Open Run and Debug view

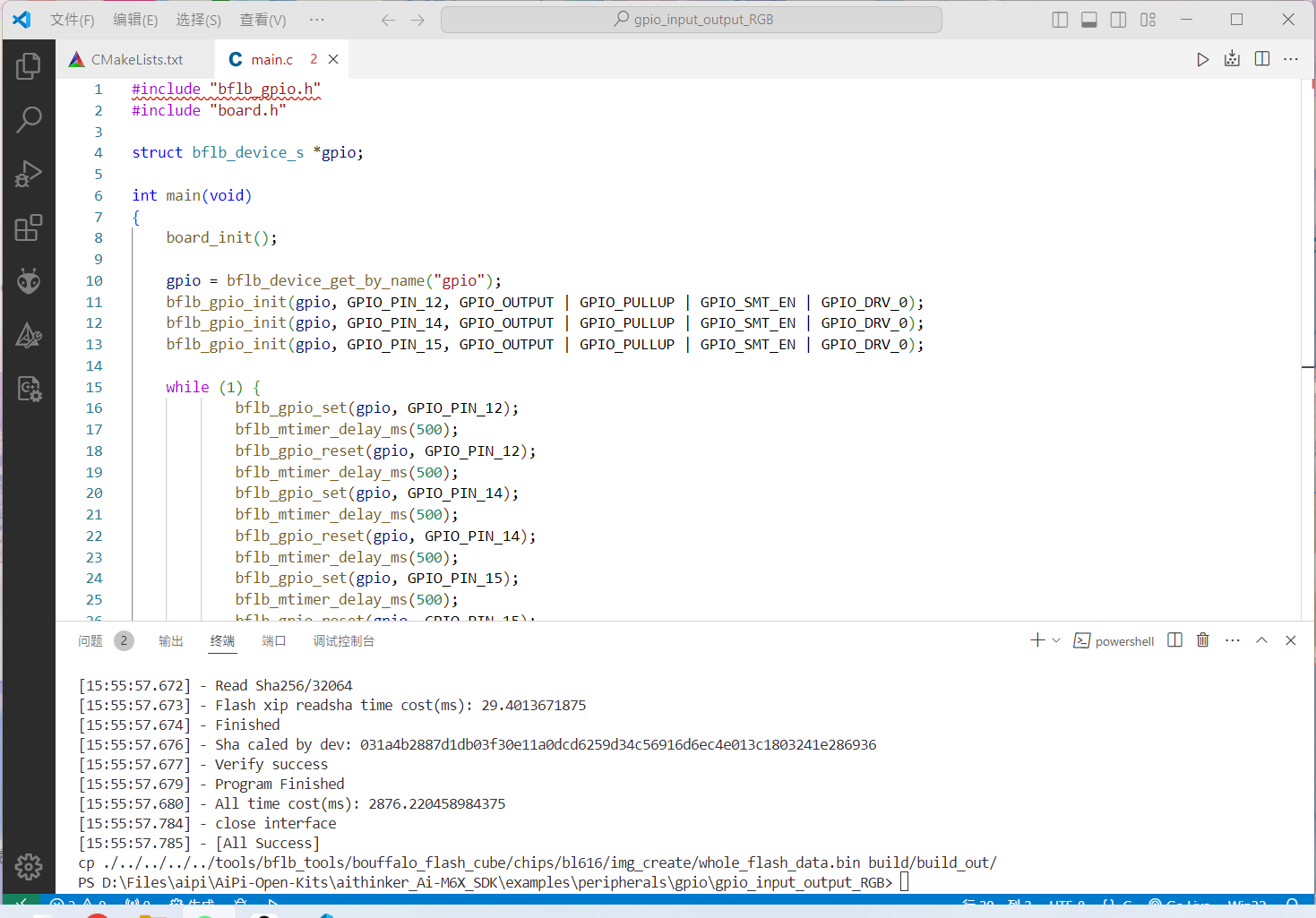(x=29, y=174)
